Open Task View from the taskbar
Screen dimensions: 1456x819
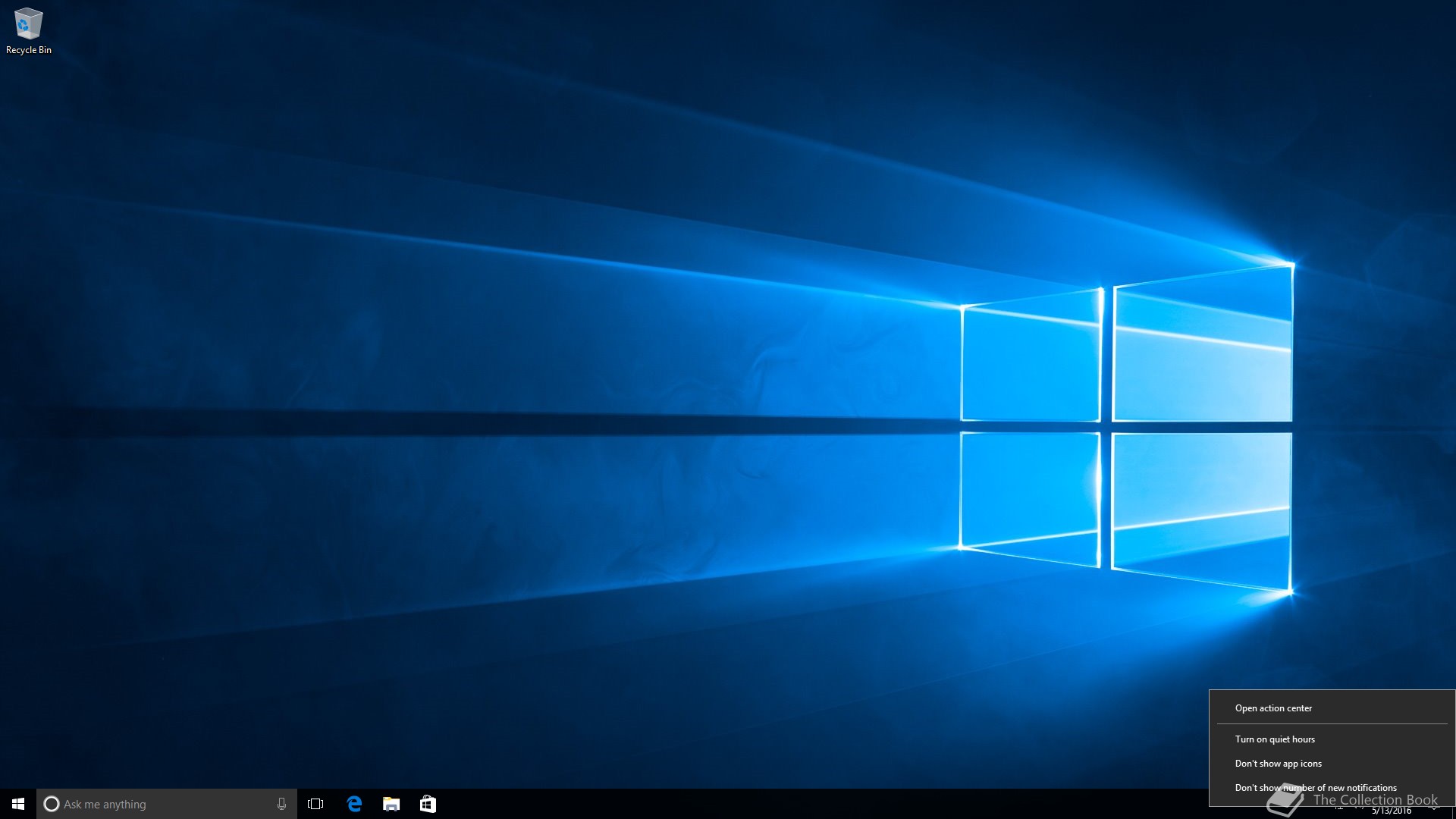[x=315, y=804]
